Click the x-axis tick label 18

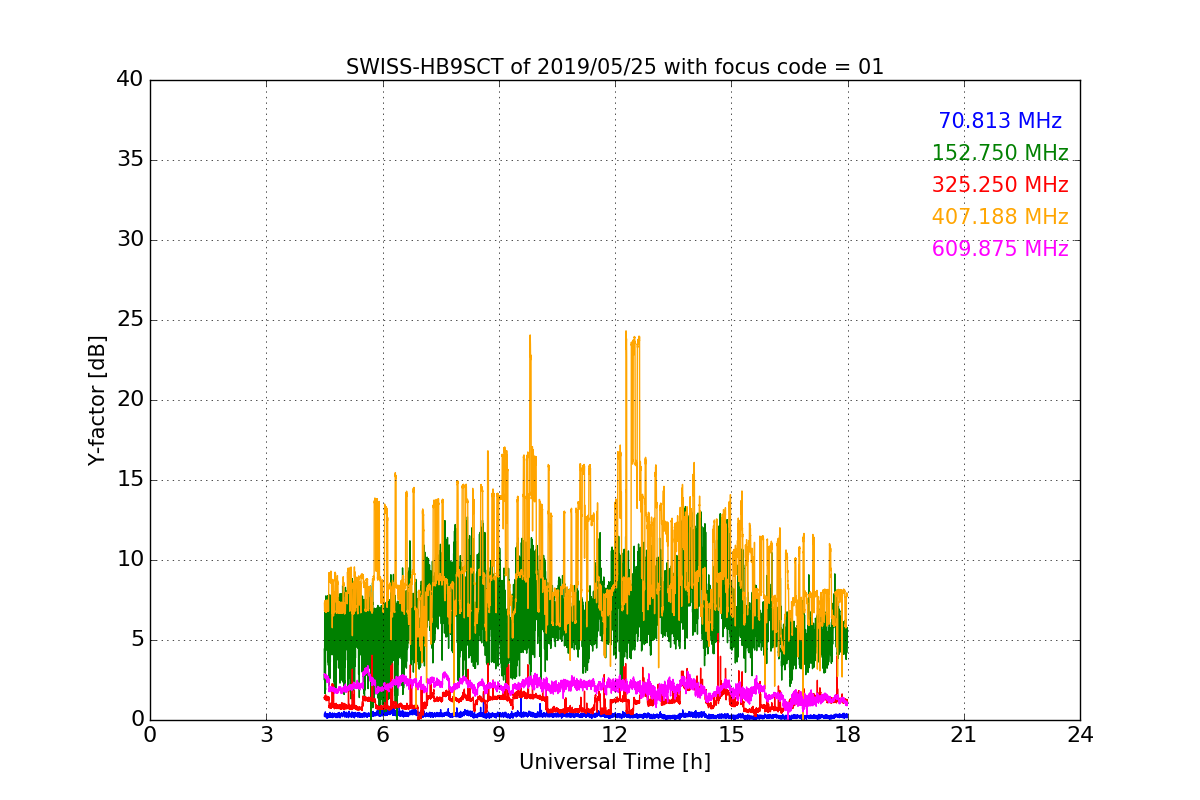pyautogui.click(x=848, y=735)
